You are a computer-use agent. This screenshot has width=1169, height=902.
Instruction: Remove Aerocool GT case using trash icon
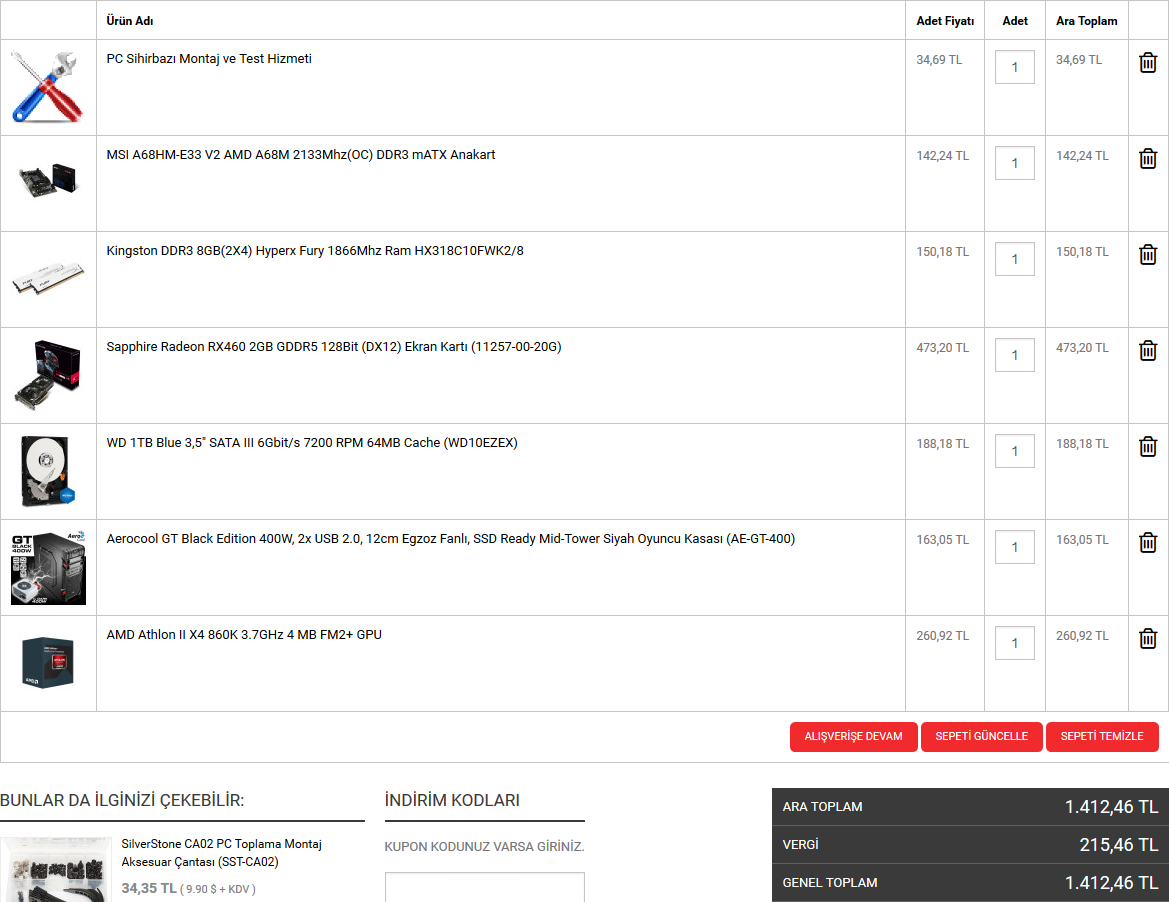[x=1147, y=543]
